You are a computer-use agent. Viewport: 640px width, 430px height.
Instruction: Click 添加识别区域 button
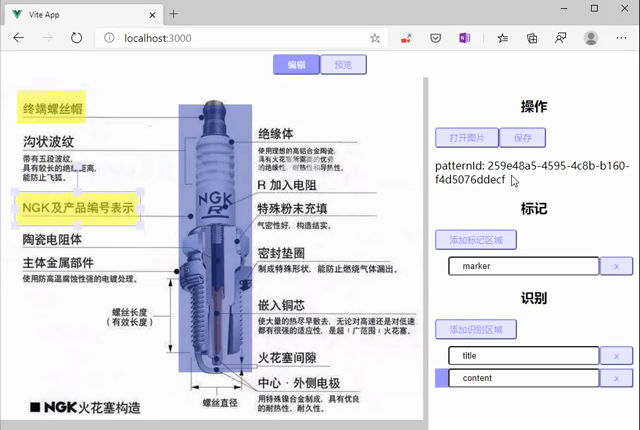[x=476, y=330]
